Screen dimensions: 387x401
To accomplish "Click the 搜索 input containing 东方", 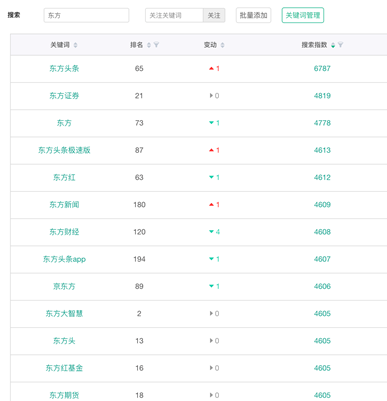I will click(x=86, y=15).
